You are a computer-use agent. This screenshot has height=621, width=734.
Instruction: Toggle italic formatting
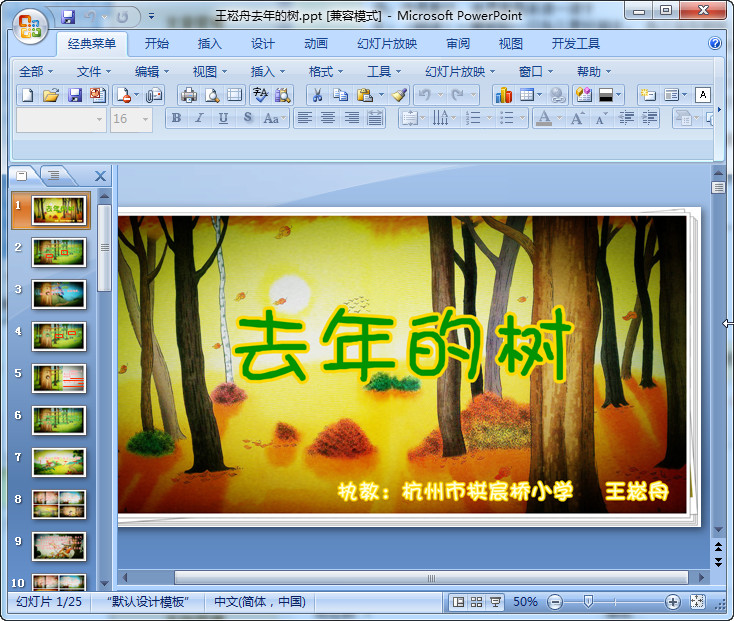coord(199,118)
